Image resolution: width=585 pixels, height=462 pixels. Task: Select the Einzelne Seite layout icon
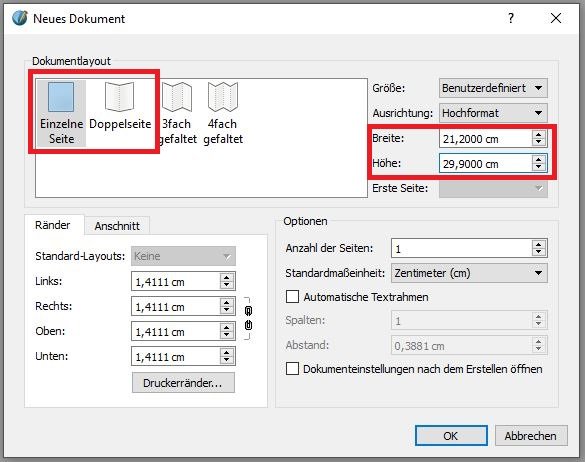click(x=61, y=97)
